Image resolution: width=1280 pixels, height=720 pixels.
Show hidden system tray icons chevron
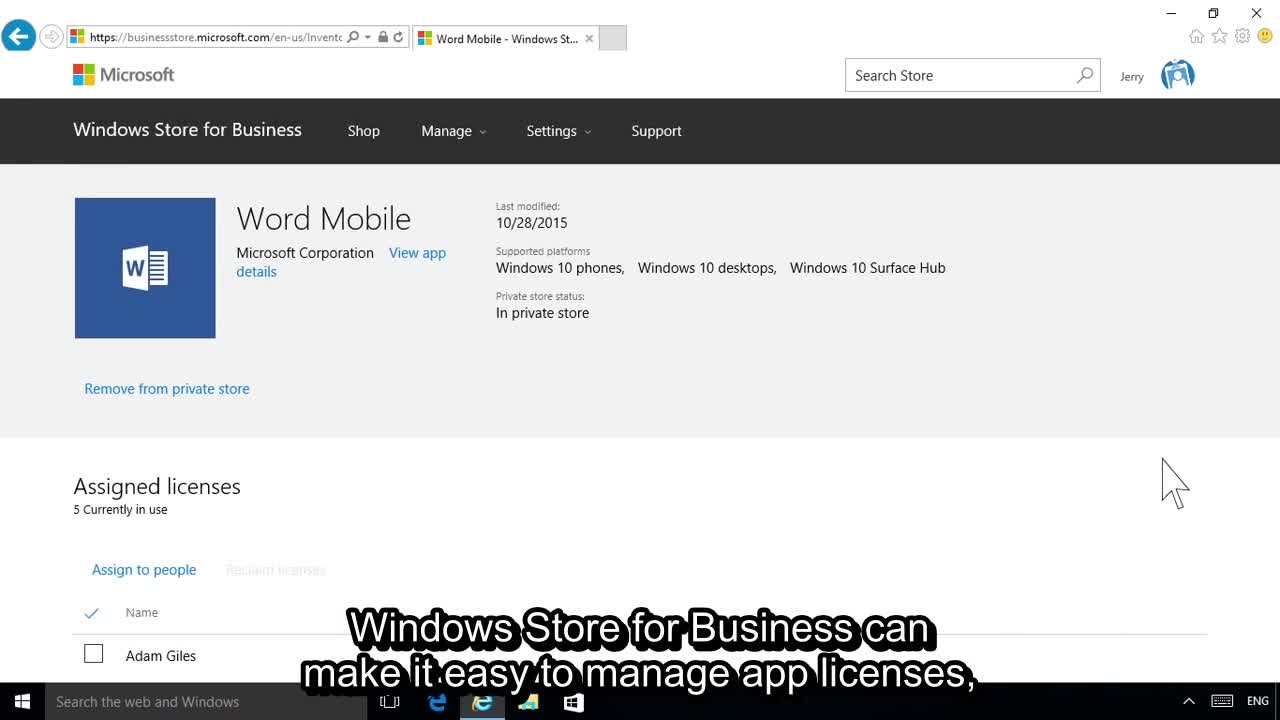coord(1189,702)
